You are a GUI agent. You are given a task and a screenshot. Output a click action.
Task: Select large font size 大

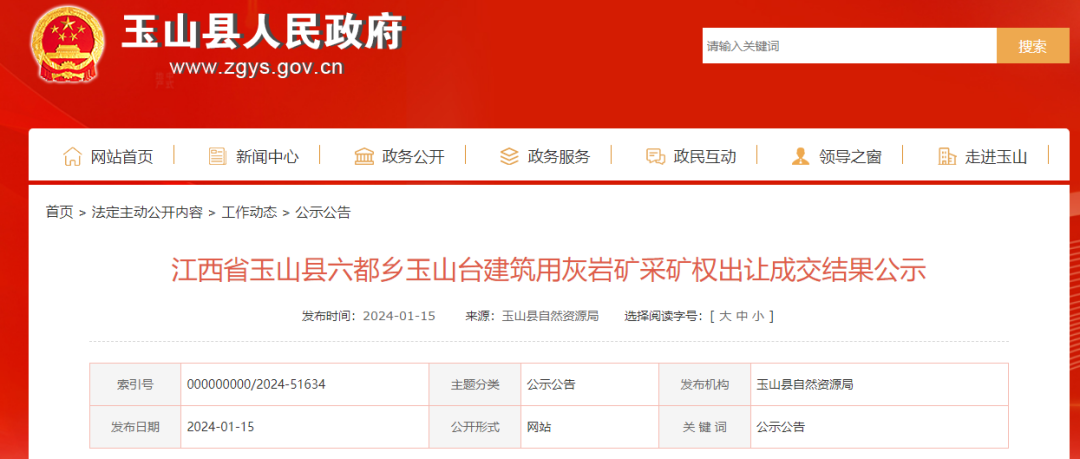pyautogui.click(x=725, y=316)
